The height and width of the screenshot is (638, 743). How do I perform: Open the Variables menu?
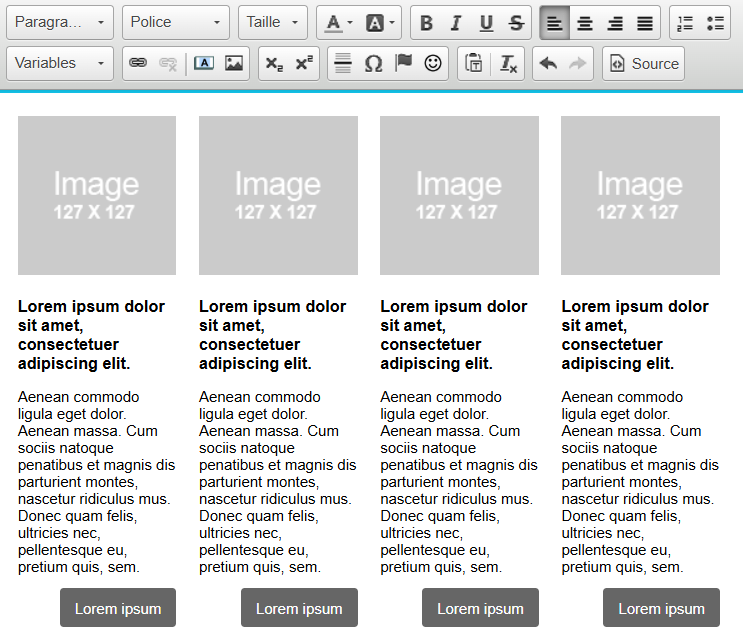tap(60, 63)
